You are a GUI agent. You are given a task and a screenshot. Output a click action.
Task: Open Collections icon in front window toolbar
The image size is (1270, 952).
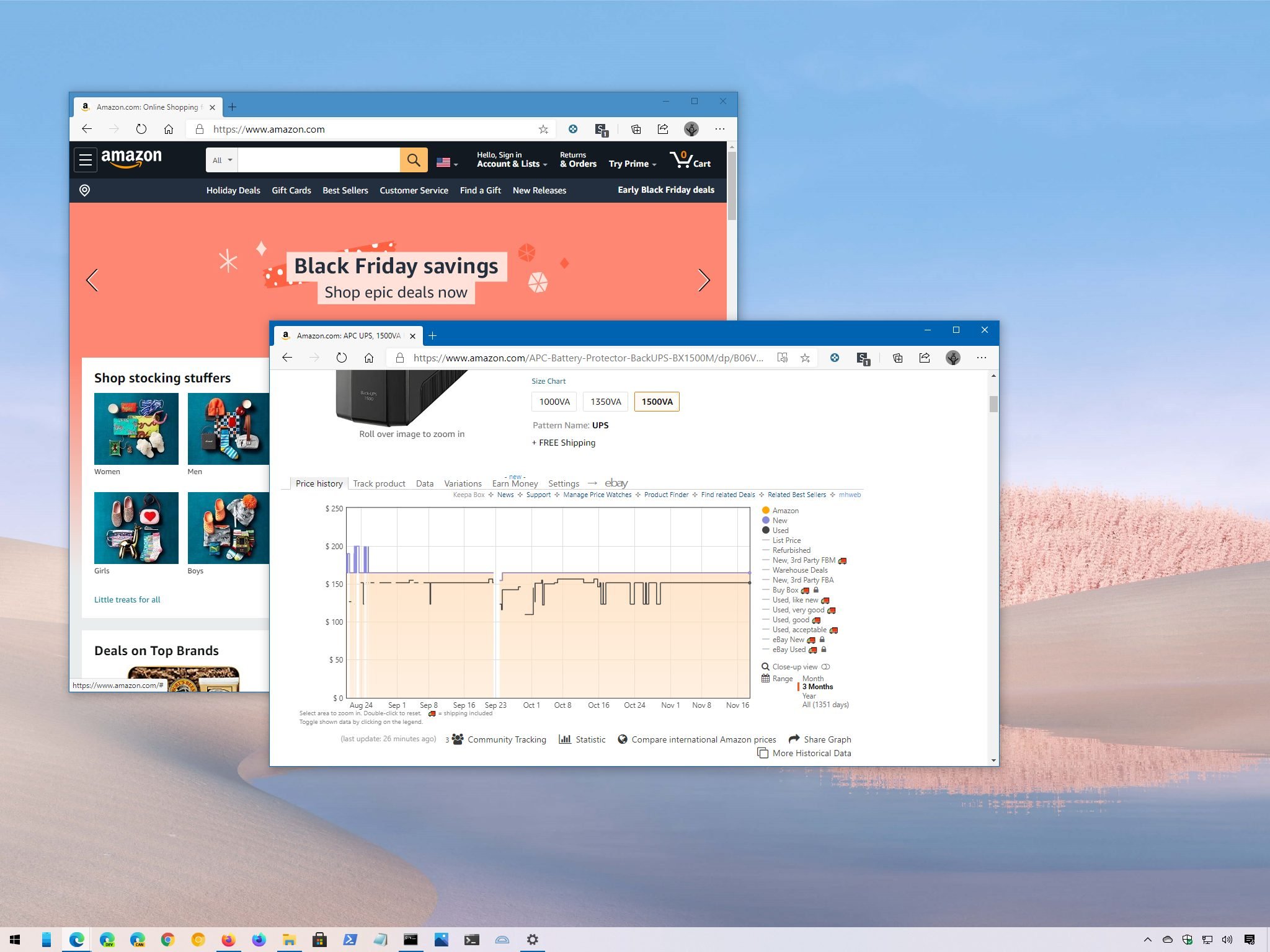coord(897,358)
